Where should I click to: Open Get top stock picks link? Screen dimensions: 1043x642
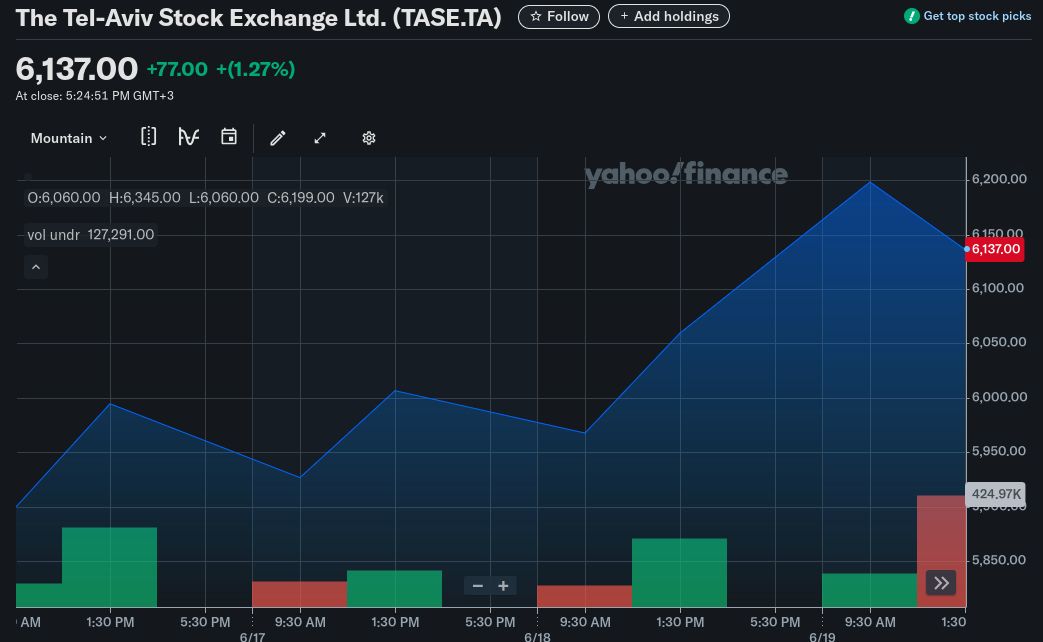tap(968, 16)
